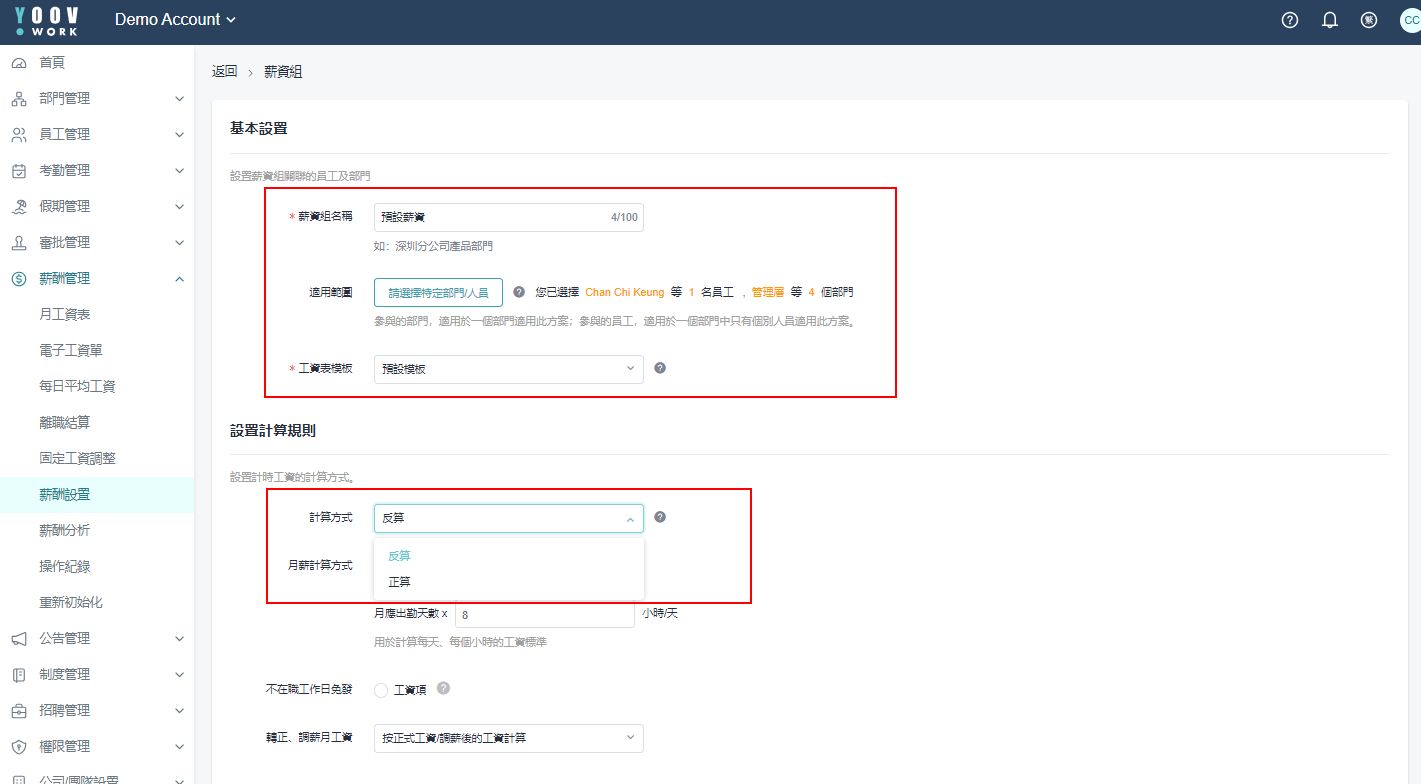Open the 工資表模板 dropdown
1421x784 pixels.
click(508, 369)
